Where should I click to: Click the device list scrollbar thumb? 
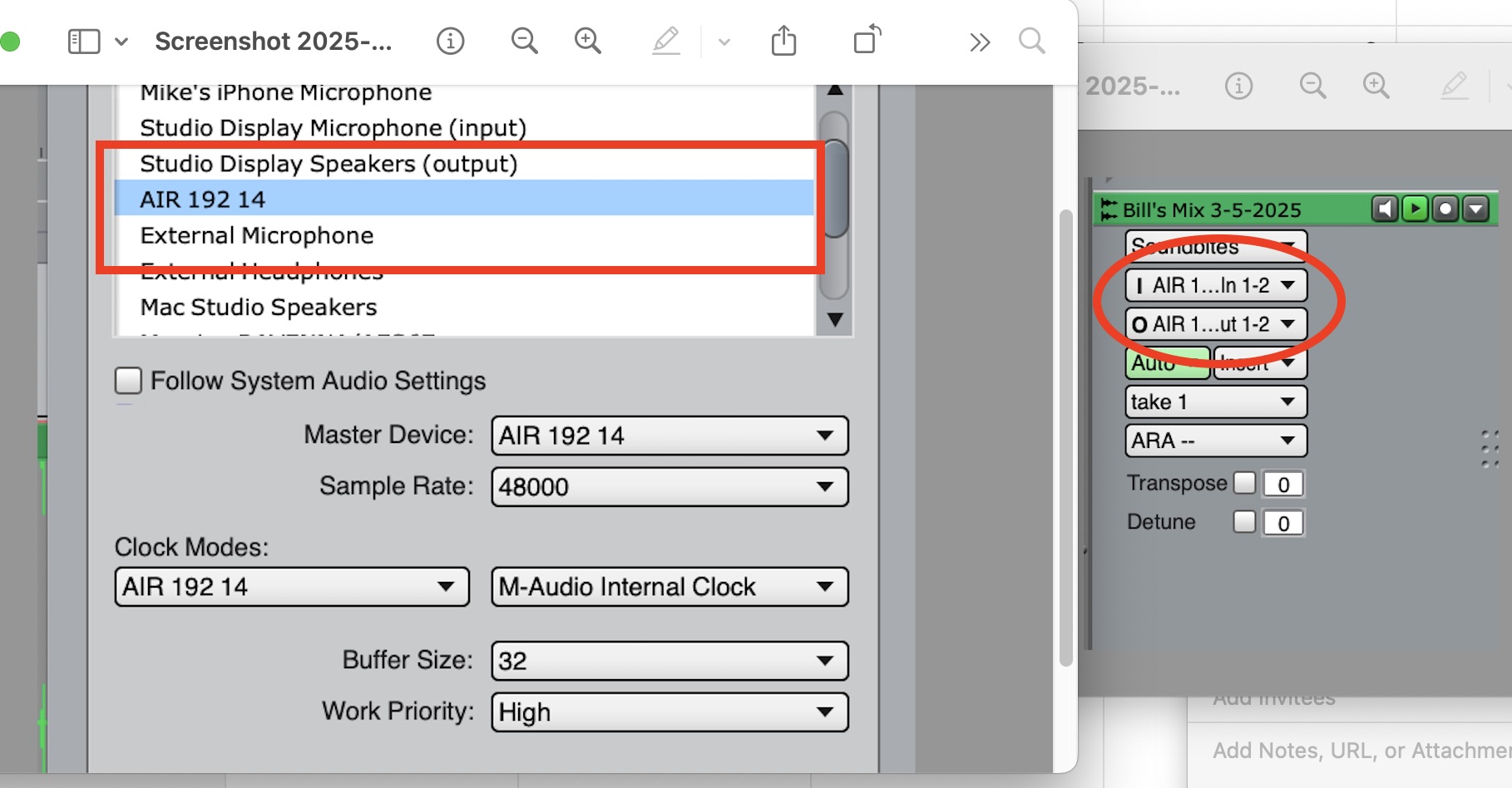click(x=834, y=190)
